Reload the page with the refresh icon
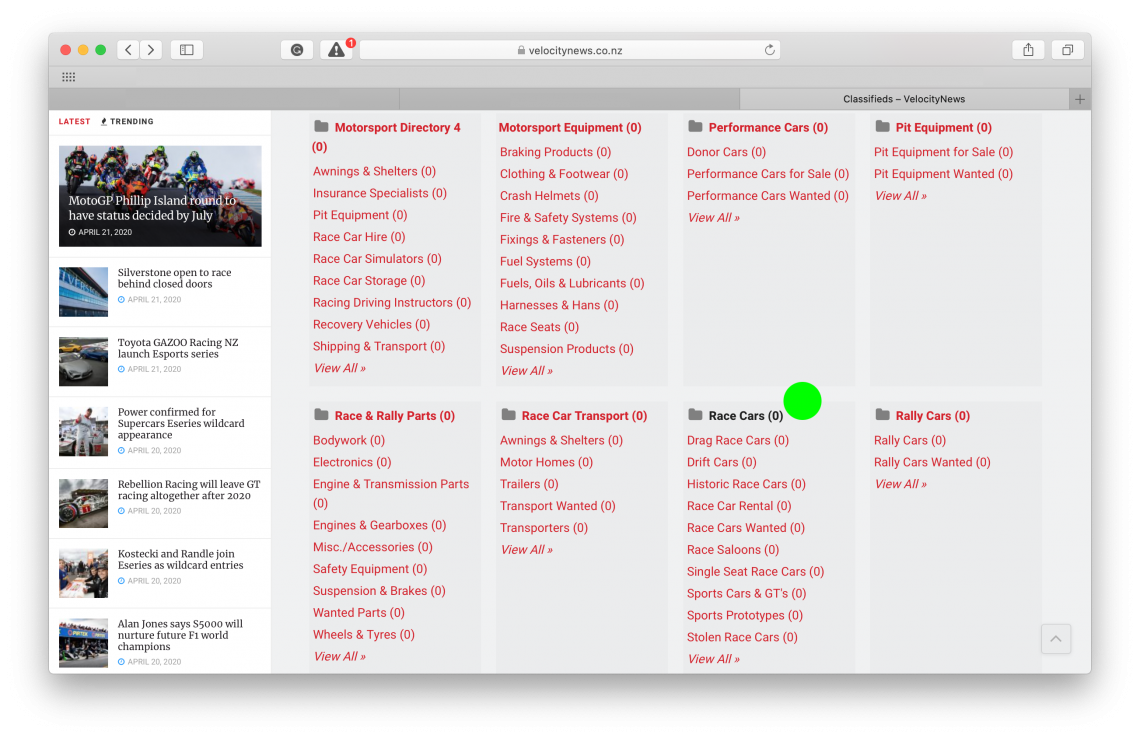1140x738 pixels. [769, 48]
